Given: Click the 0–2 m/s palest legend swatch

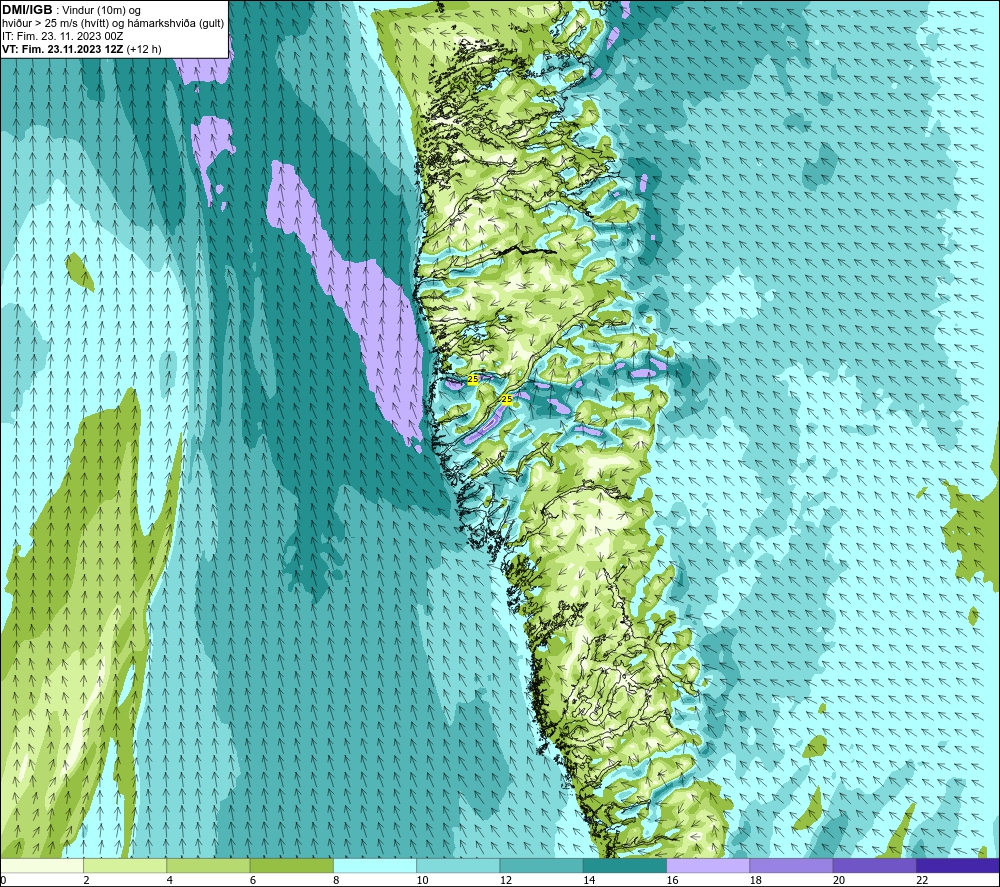Looking at the screenshot, I should coord(41,865).
